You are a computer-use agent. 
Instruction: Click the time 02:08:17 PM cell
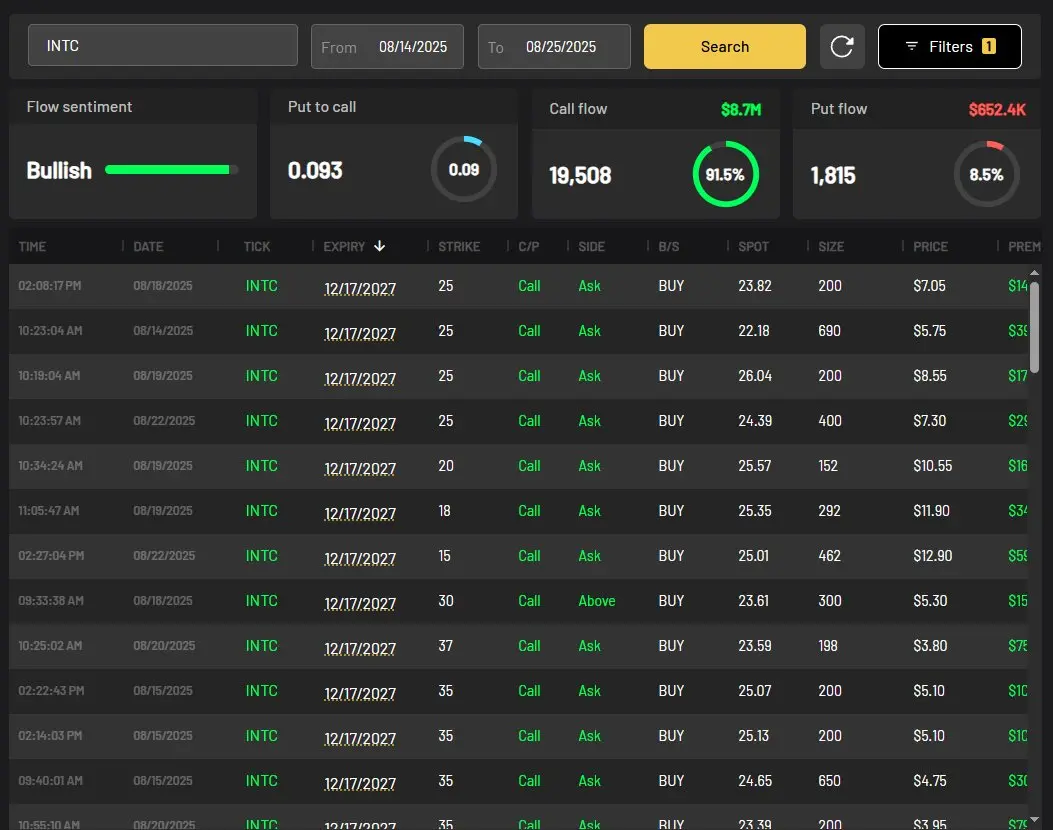click(x=50, y=285)
